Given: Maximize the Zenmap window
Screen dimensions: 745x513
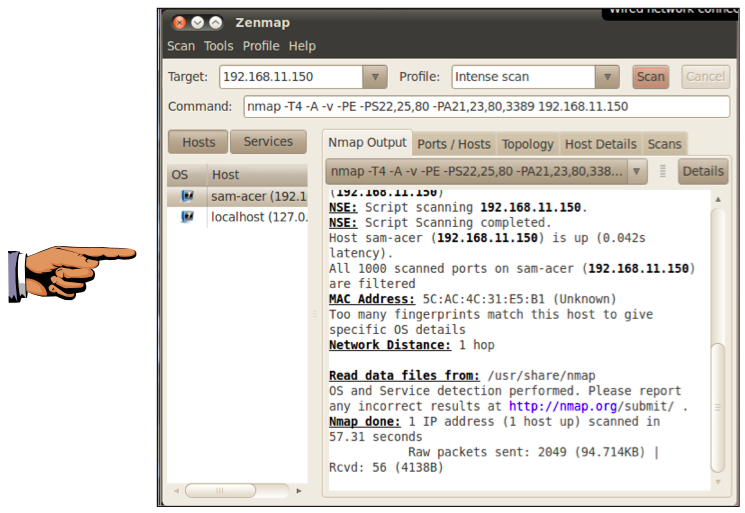Looking at the screenshot, I should click(x=216, y=22).
